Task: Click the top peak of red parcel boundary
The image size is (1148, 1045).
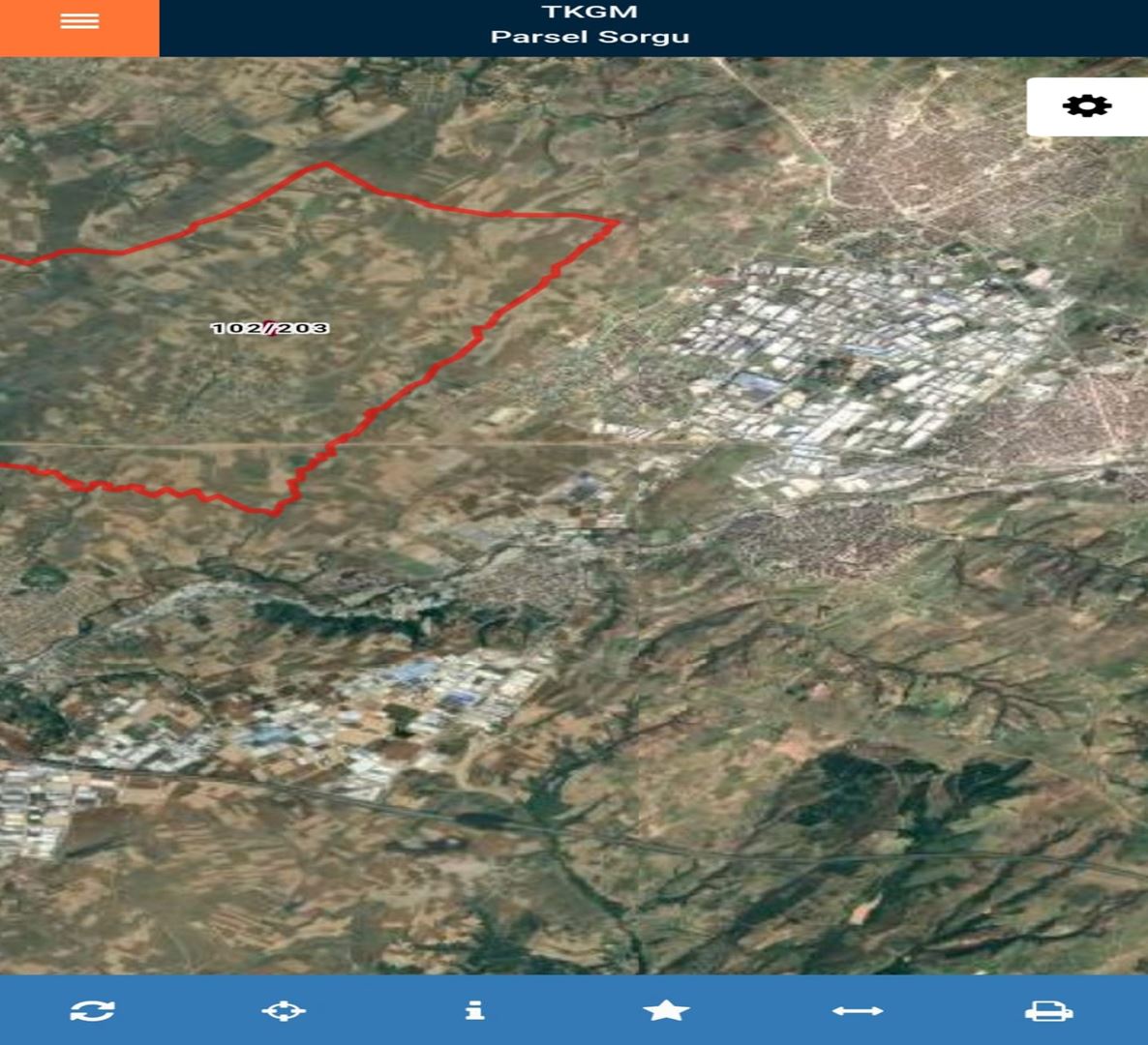Action: [325, 164]
